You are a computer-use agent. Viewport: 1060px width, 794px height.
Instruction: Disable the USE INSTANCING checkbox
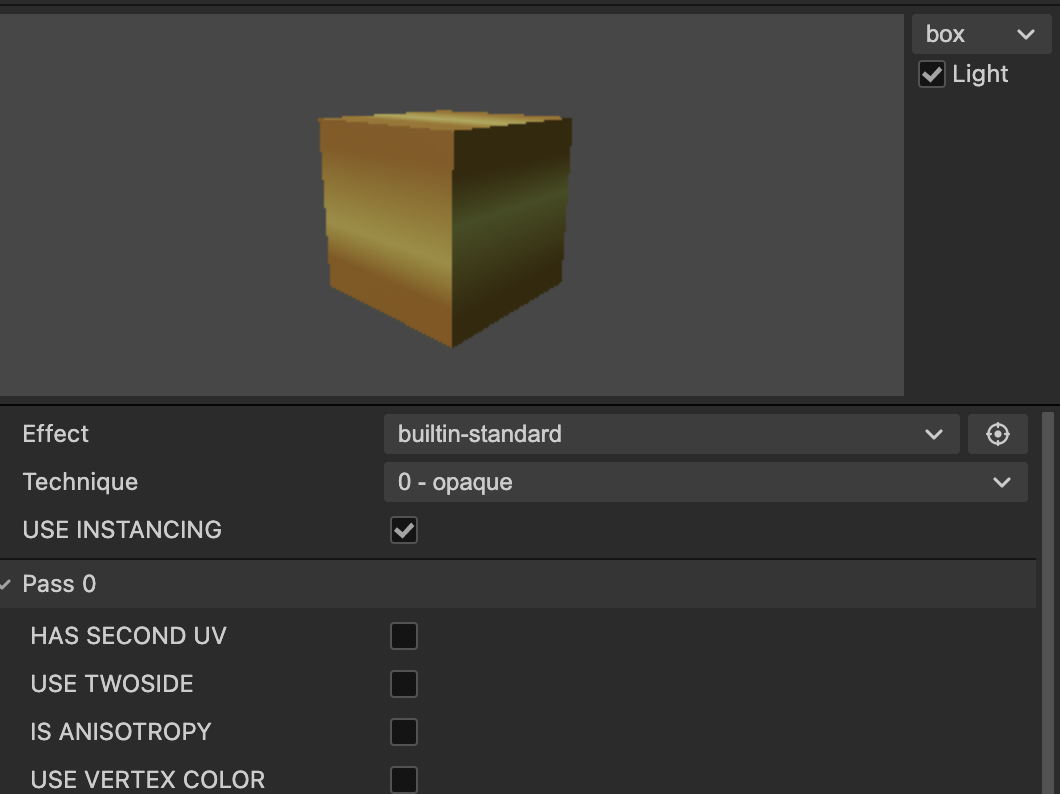404,530
